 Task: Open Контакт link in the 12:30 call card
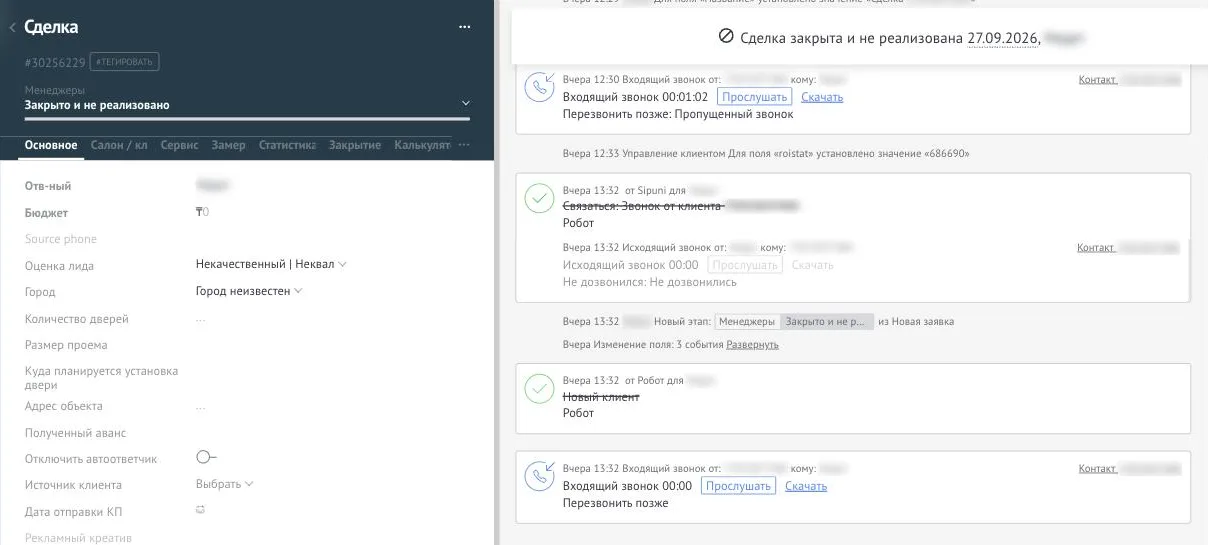tap(1097, 79)
